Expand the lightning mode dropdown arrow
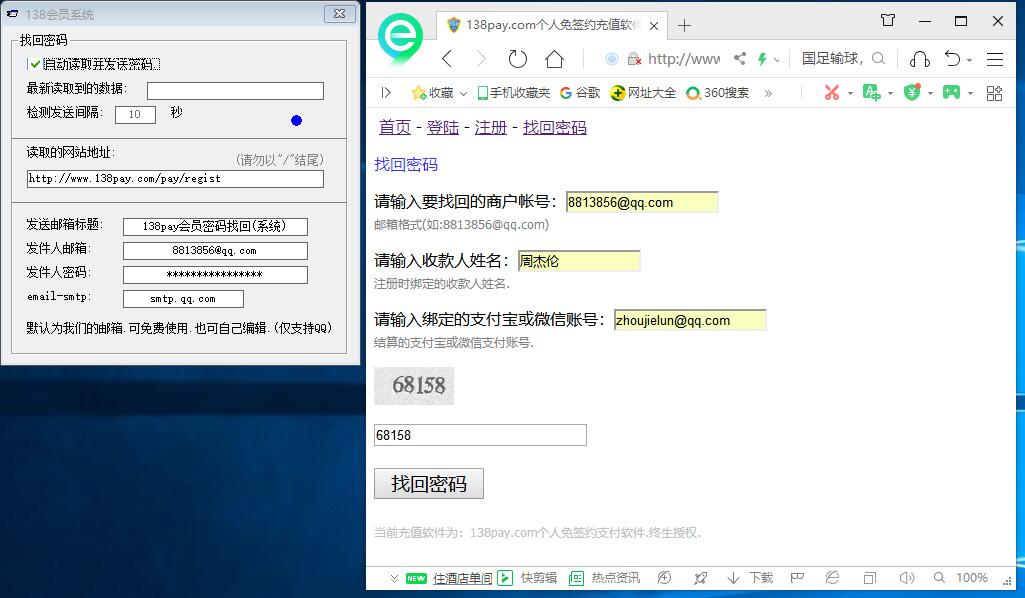The image size is (1025, 598). click(x=777, y=59)
